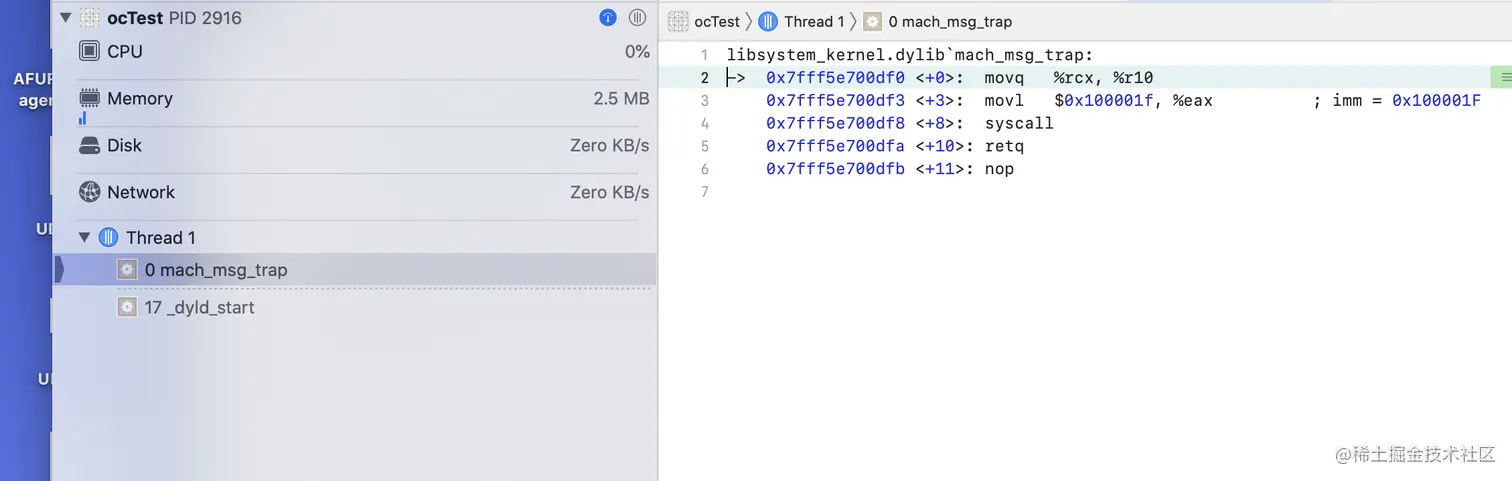Click the 2.5 MB memory value
Image resolution: width=1512 pixels, height=481 pixels.
[621, 98]
